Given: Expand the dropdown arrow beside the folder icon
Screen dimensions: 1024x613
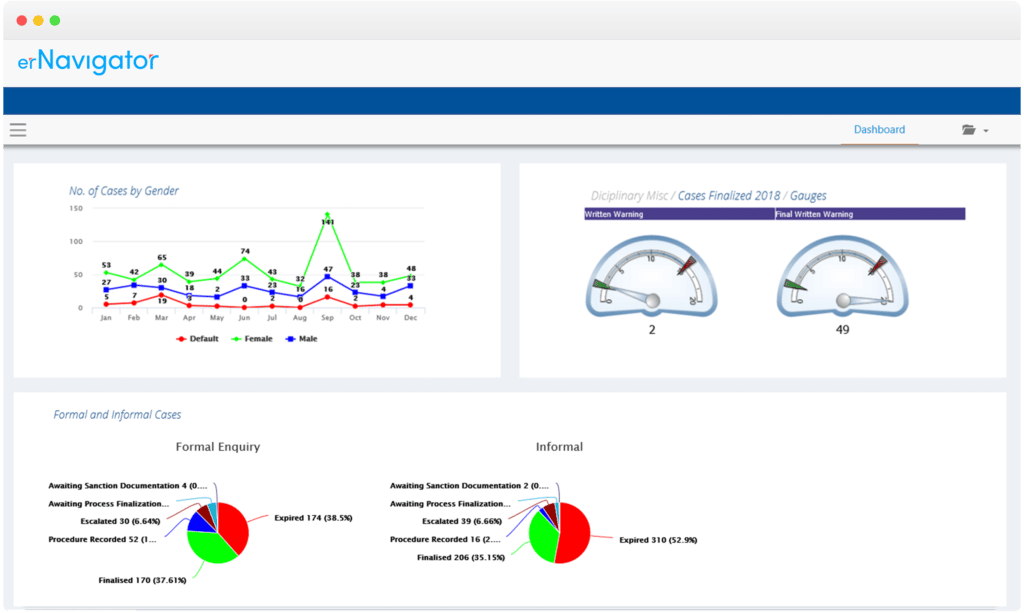Looking at the screenshot, I should pyautogui.click(x=984, y=130).
